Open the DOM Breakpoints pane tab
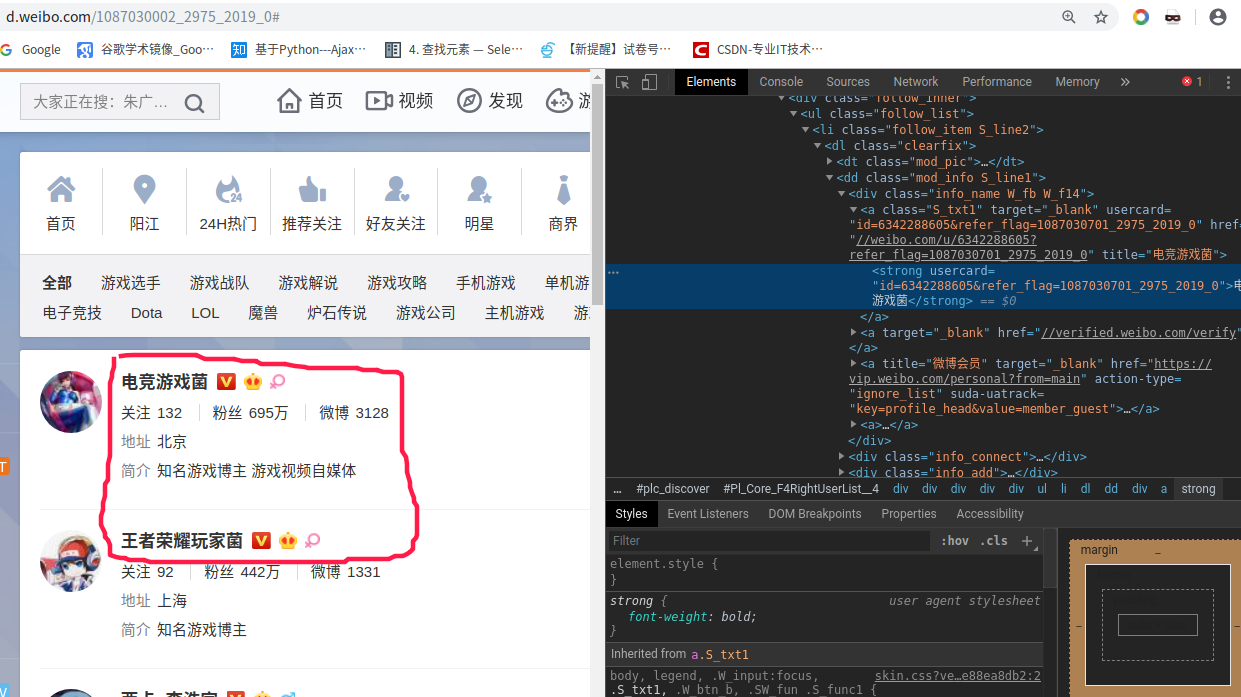Screen dimensions: 1241x697 pos(815,514)
